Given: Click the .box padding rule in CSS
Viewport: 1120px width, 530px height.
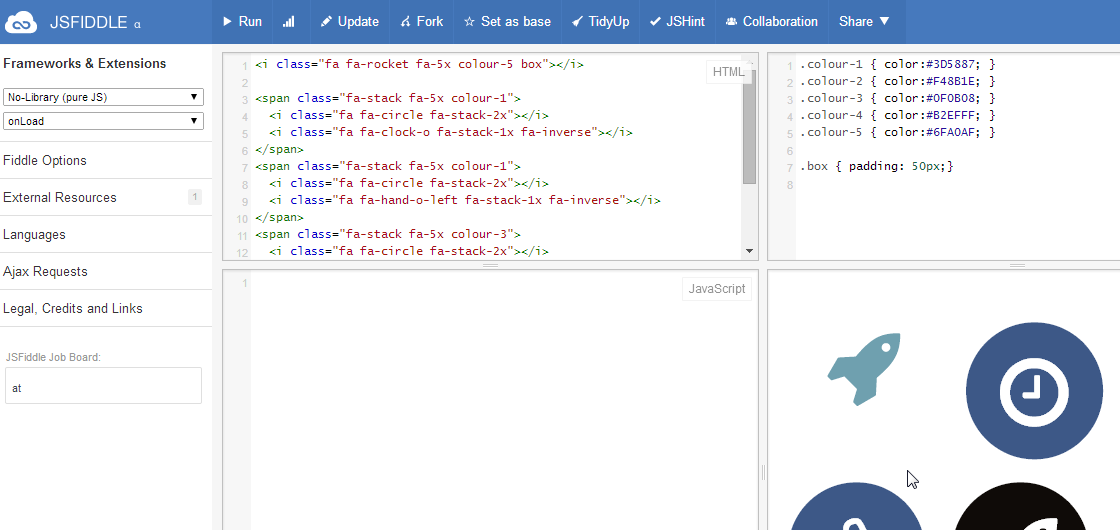Looking at the screenshot, I should (x=876, y=166).
